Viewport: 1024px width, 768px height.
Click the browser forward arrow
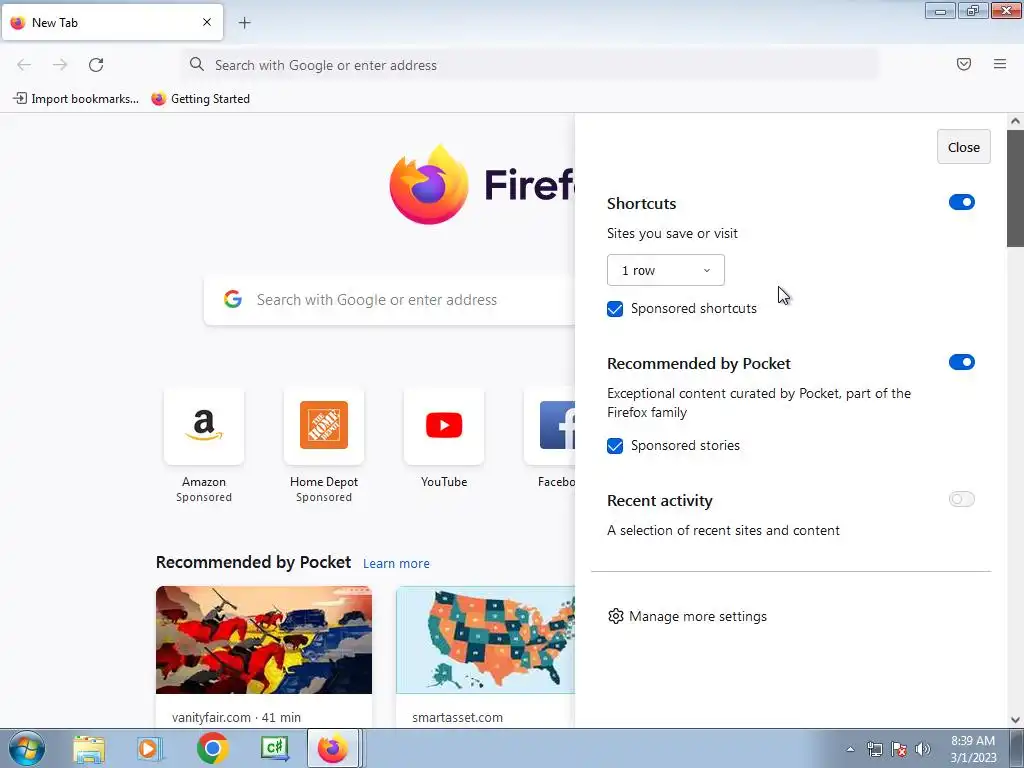tap(60, 65)
